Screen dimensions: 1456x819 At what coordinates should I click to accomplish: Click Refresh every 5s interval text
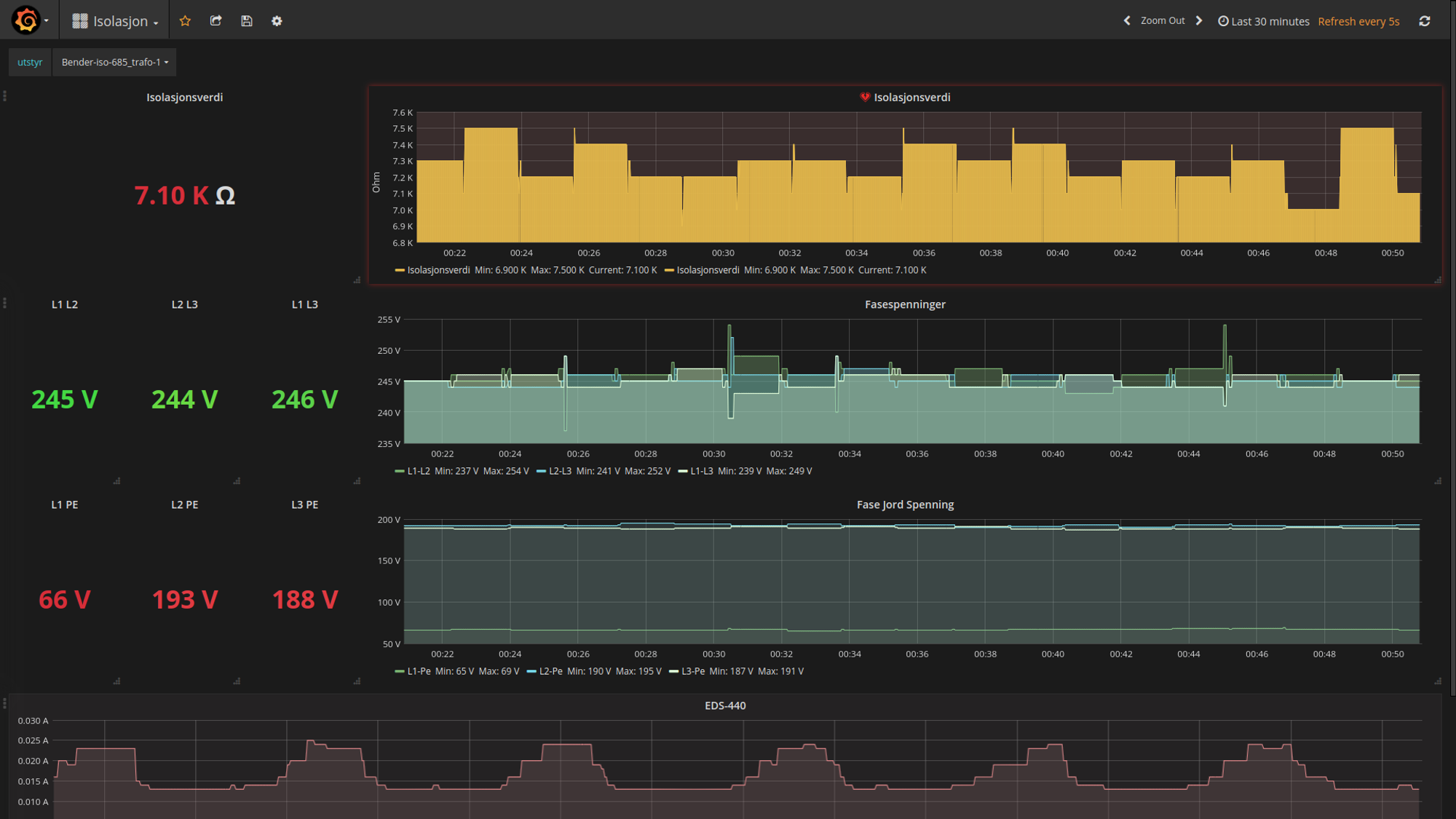pyautogui.click(x=1358, y=21)
